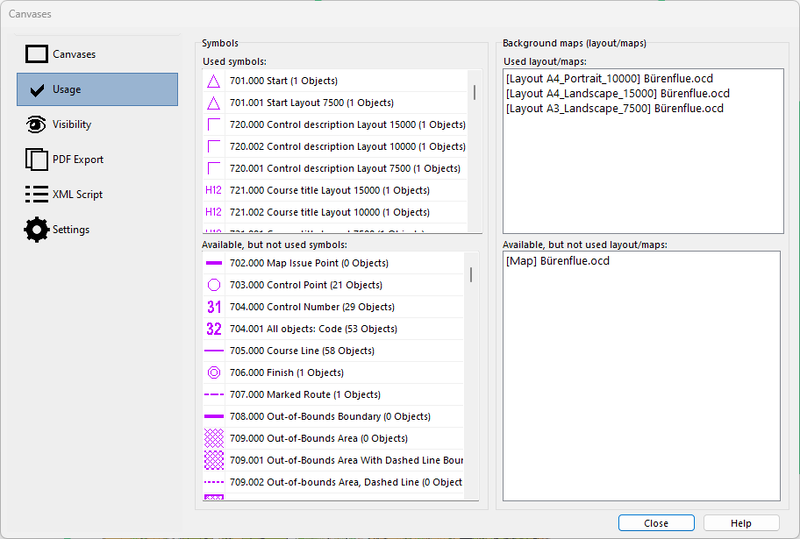This screenshot has width=800, height=539.
Task: Click the PDF Export pages icon
Action: pos(36,160)
